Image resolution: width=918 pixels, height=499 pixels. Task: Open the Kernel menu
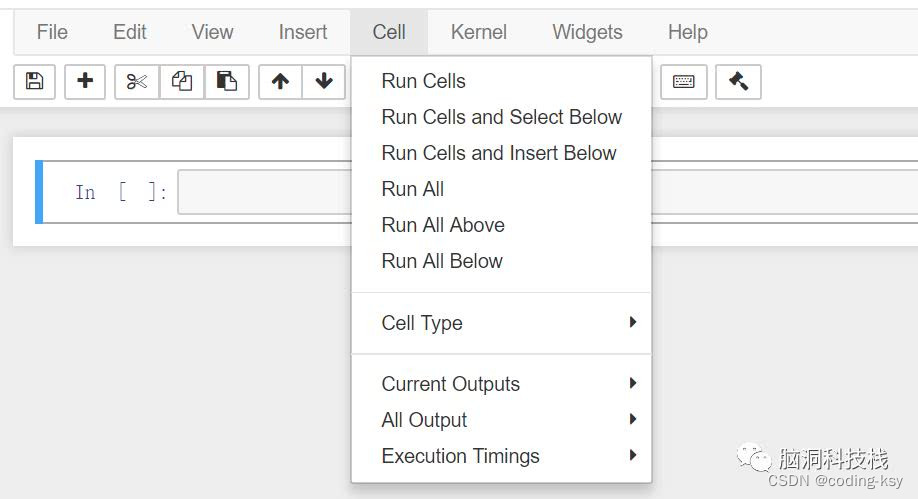[478, 32]
